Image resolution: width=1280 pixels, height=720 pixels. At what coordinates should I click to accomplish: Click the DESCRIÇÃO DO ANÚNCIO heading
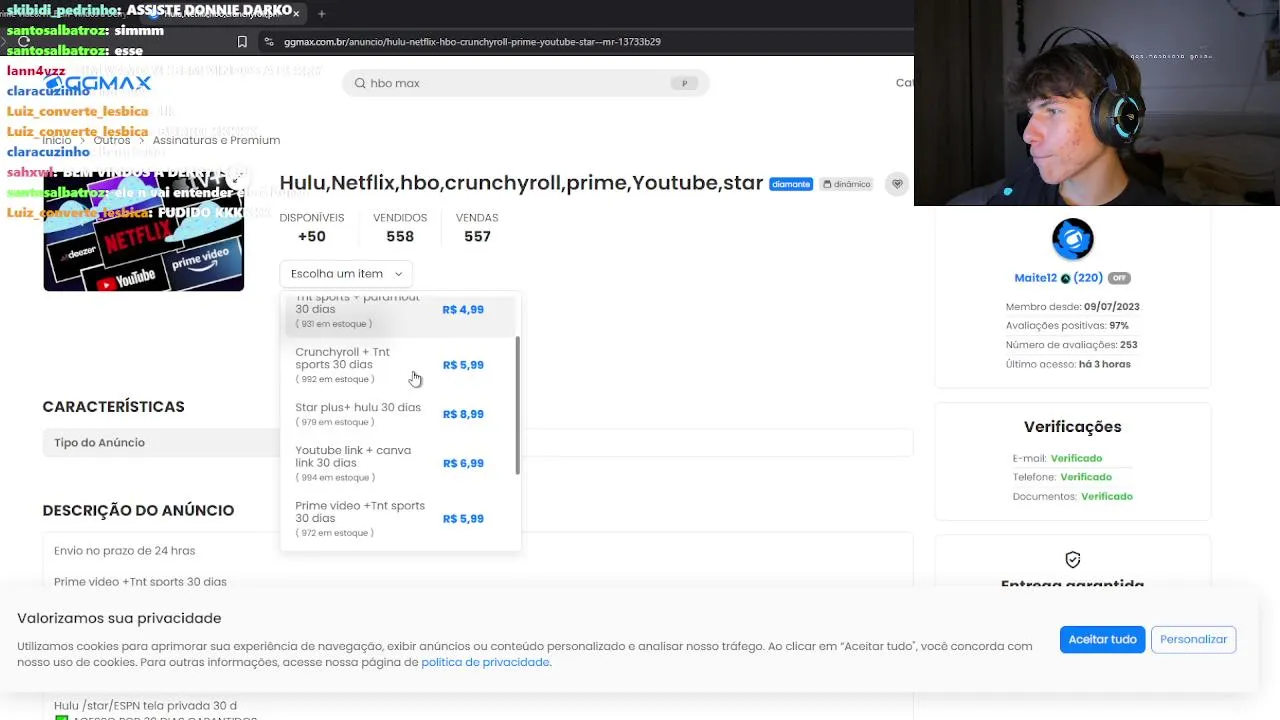[x=138, y=511]
